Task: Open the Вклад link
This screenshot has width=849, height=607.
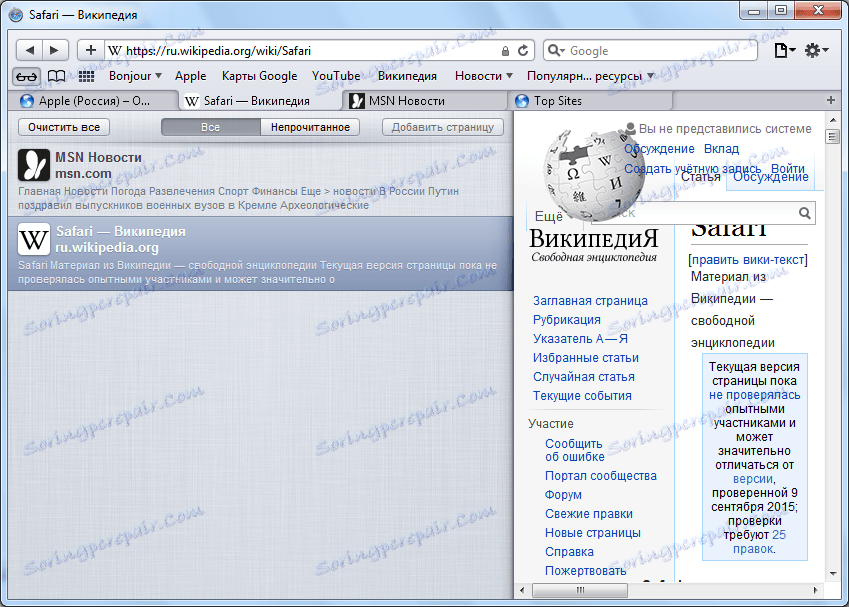Action: [721, 149]
